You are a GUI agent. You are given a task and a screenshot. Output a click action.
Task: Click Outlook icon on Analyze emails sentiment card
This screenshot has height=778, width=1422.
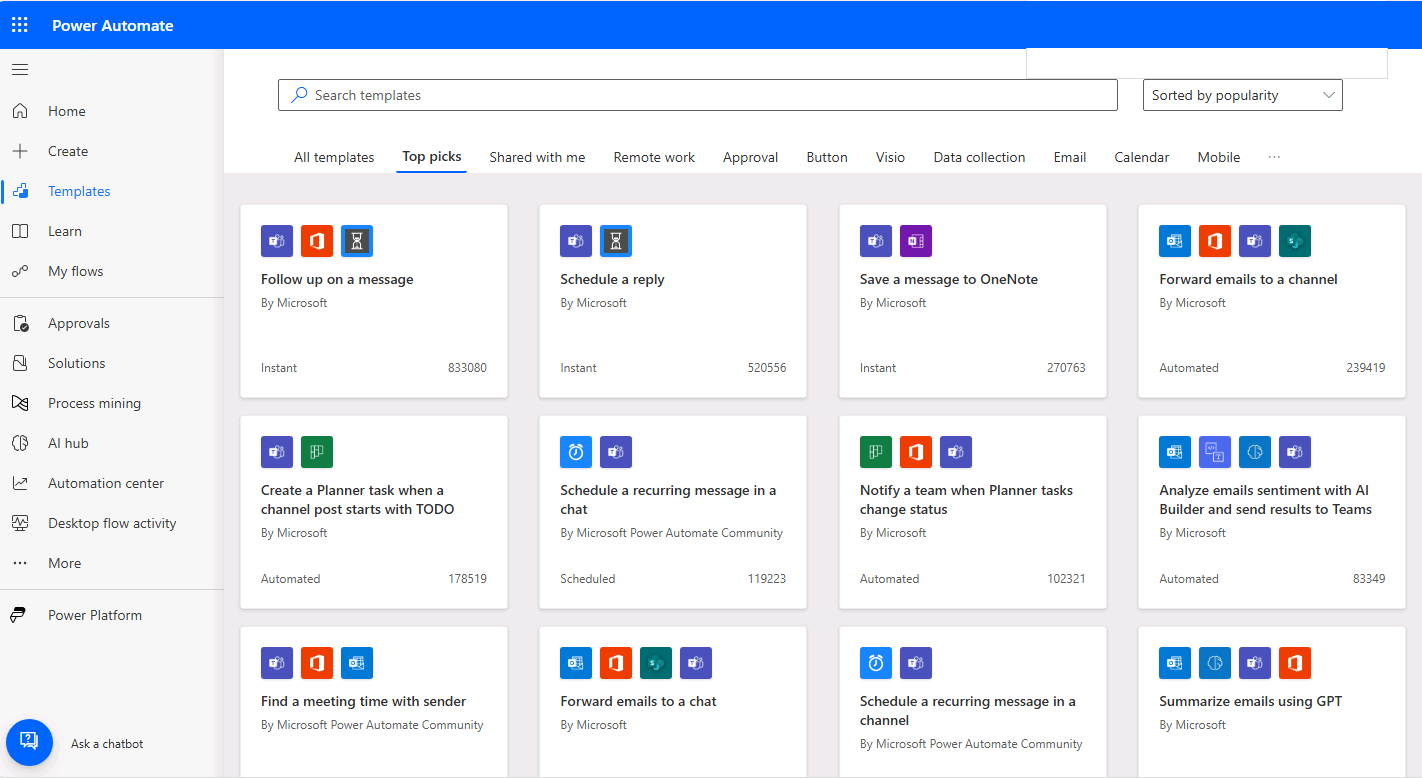1175,452
